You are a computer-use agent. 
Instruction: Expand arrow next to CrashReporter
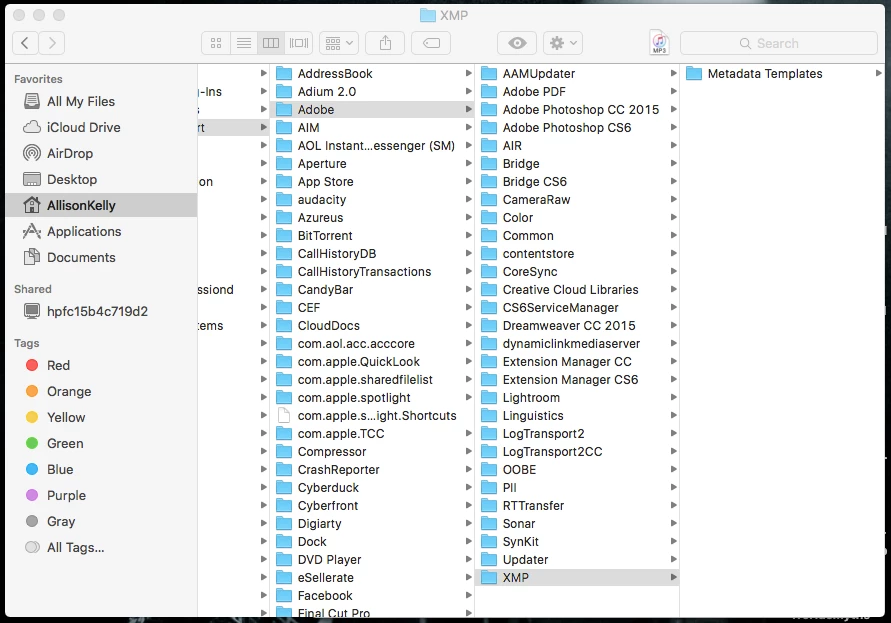(x=468, y=470)
